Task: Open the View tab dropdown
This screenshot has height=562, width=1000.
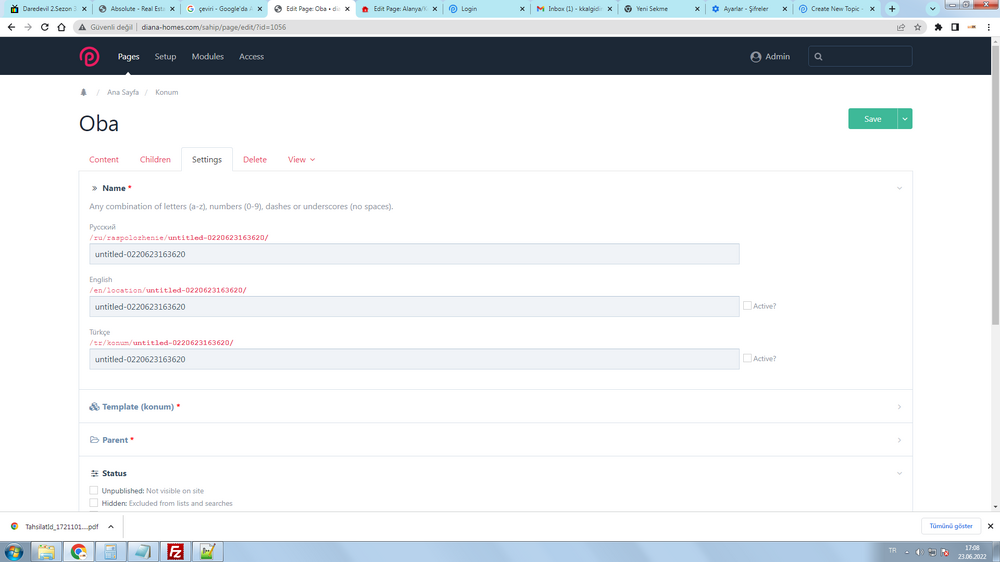Action: pyautogui.click(x=301, y=160)
